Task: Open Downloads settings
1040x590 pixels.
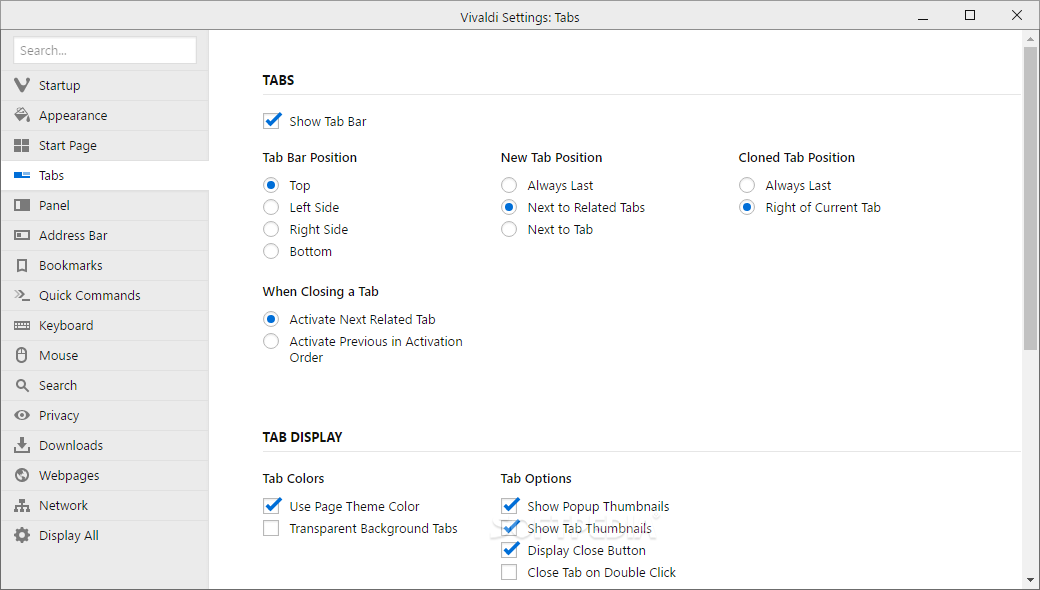Action: 105,445
